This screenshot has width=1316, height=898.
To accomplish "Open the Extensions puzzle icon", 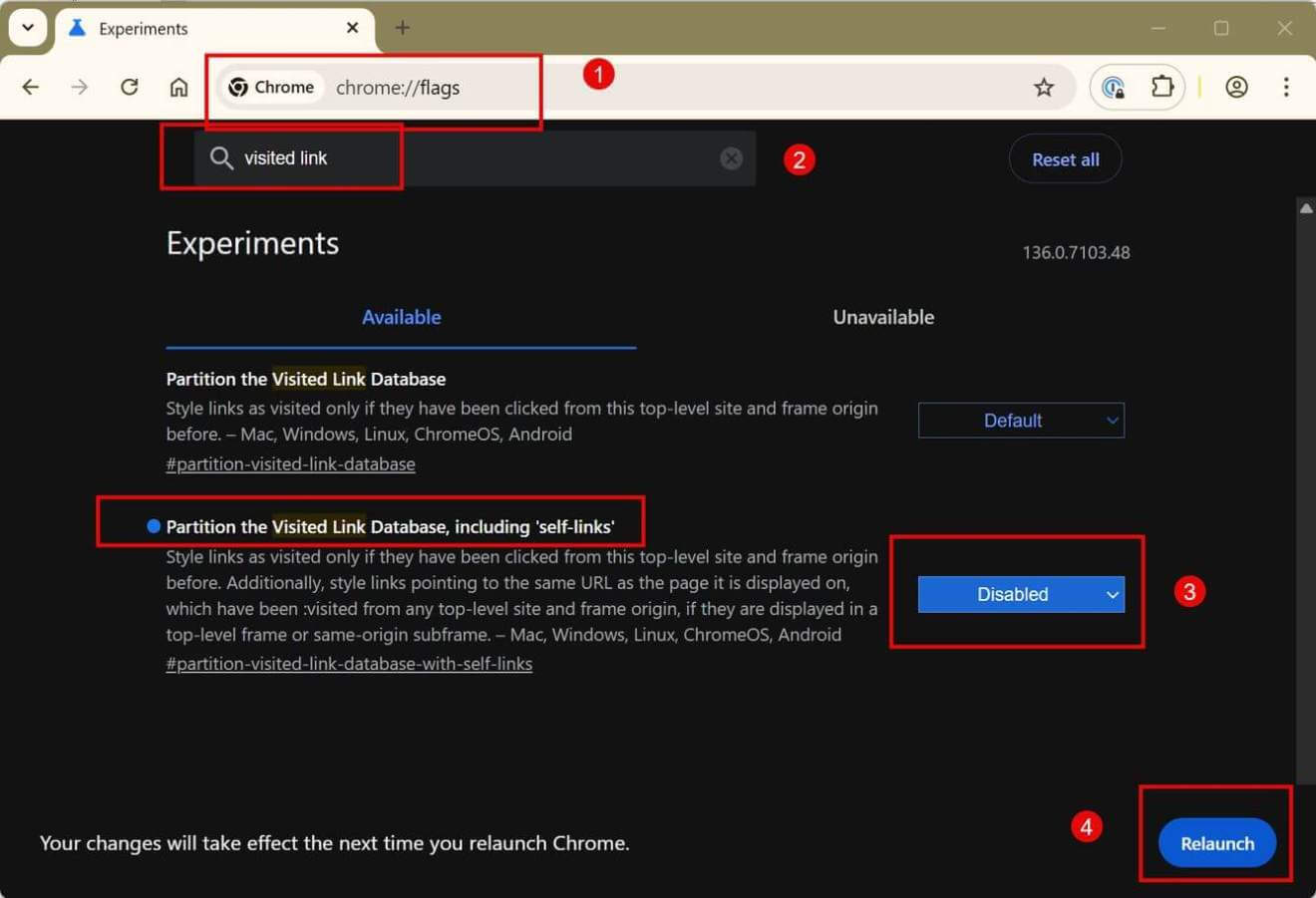I will (1162, 87).
